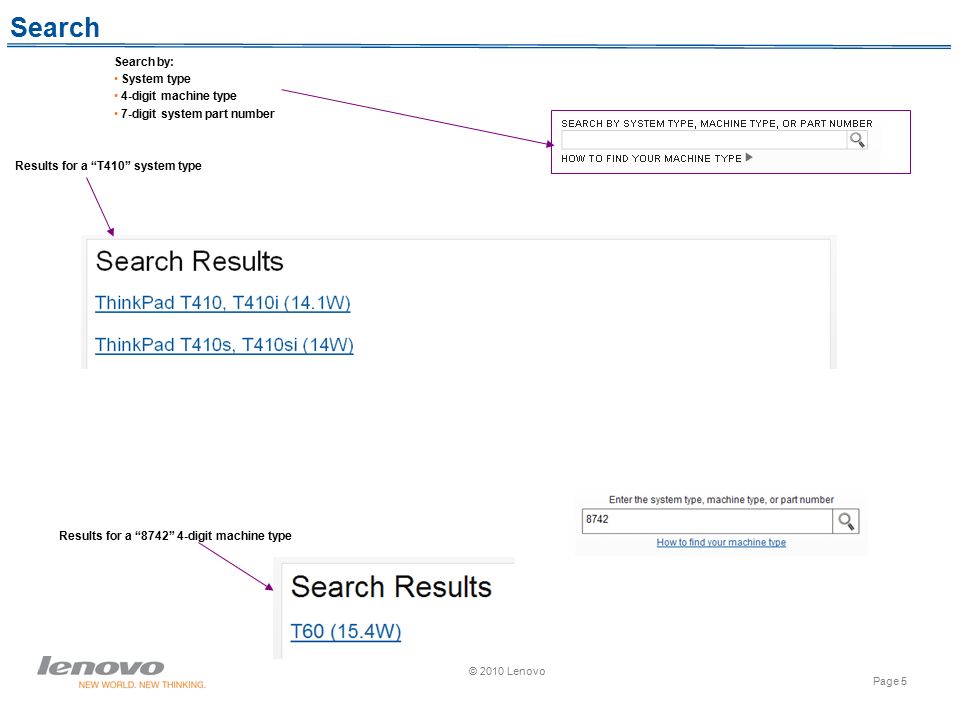The height and width of the screenshot is (720, 960).
Task: Open the T60 (15.4W) search result
Action: pos(345,631)
